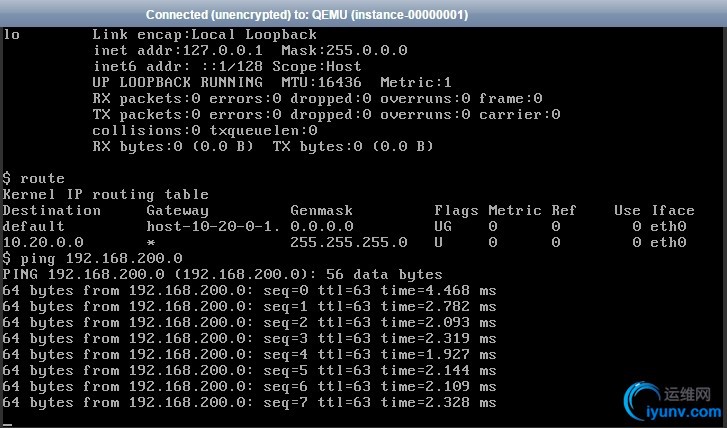Click the '$ ping 192.168.200.0' command line
Screen dimensions: 727x428
[92, 258]
